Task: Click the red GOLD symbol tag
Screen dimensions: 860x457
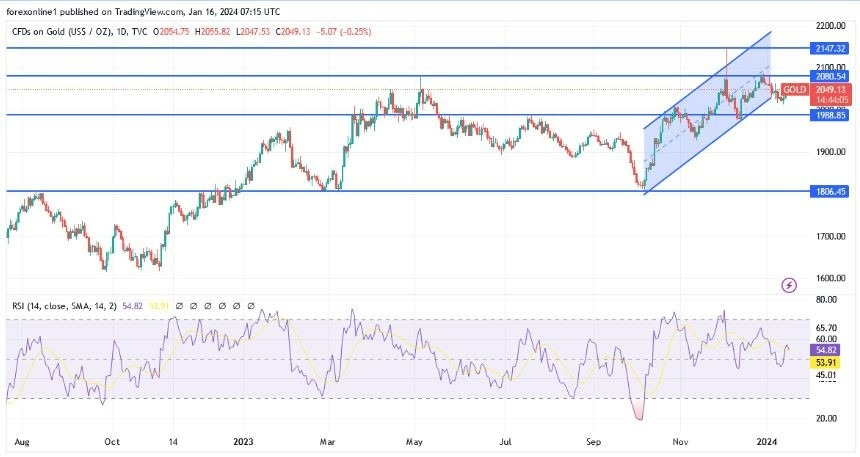Action: 794,89
